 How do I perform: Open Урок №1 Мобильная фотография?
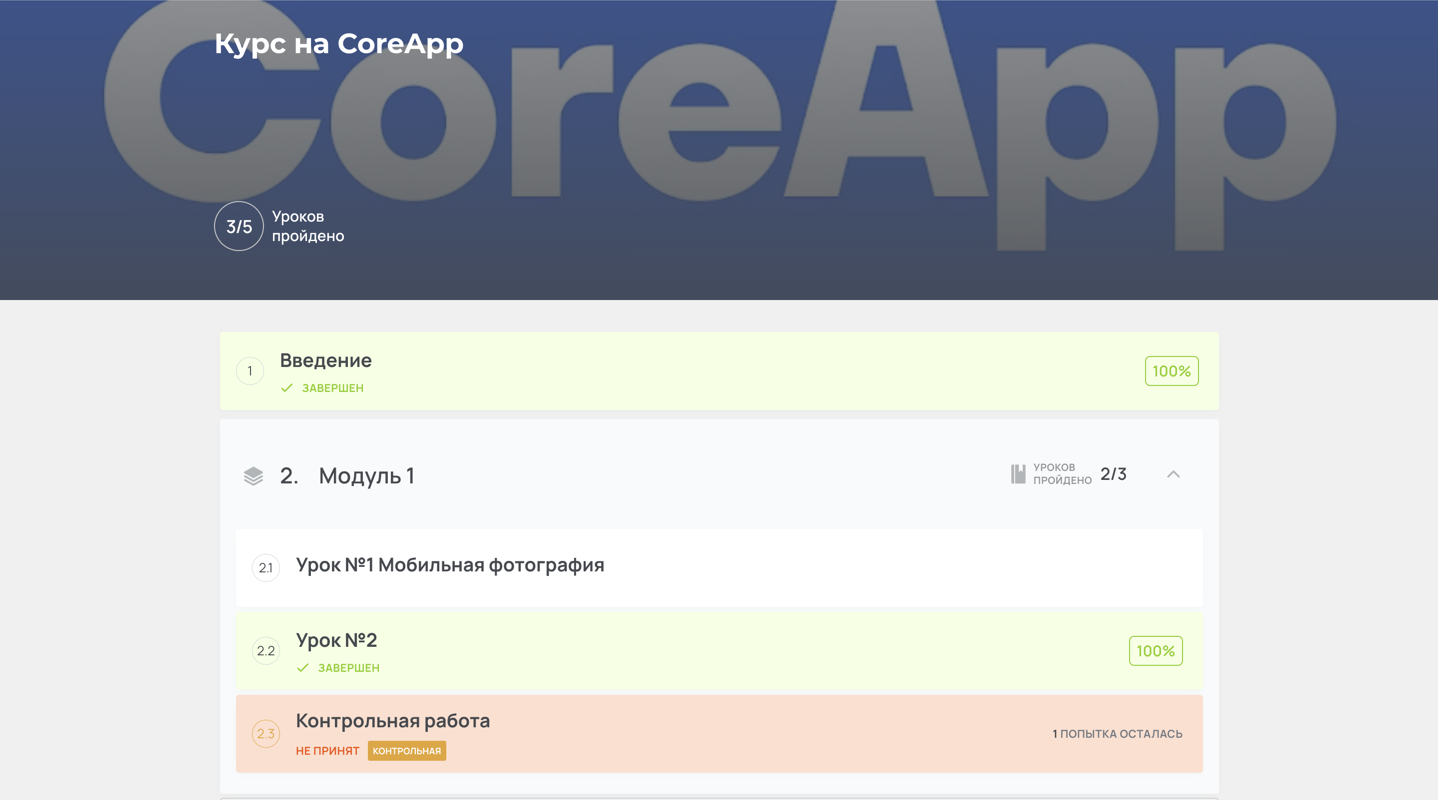coord(719,568)
